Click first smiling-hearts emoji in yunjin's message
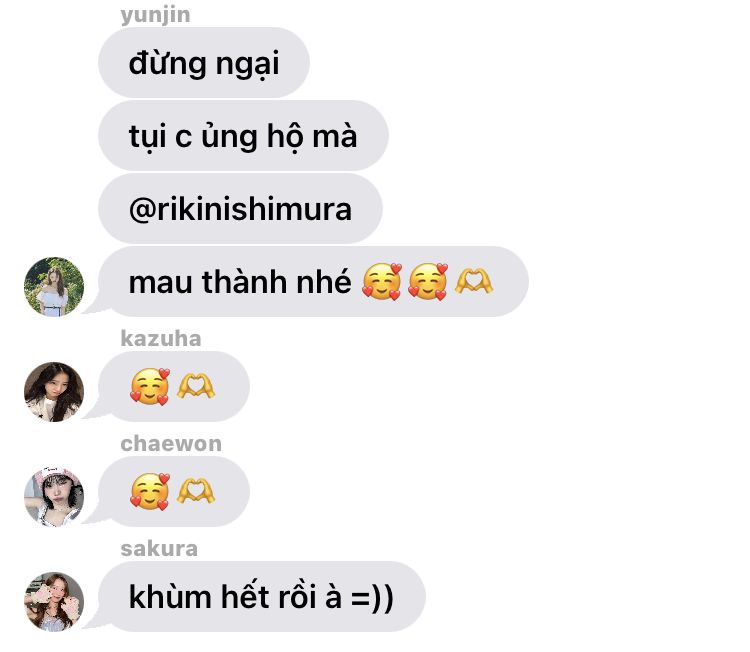This screenshot has height=652, width=750. point(381,282)
